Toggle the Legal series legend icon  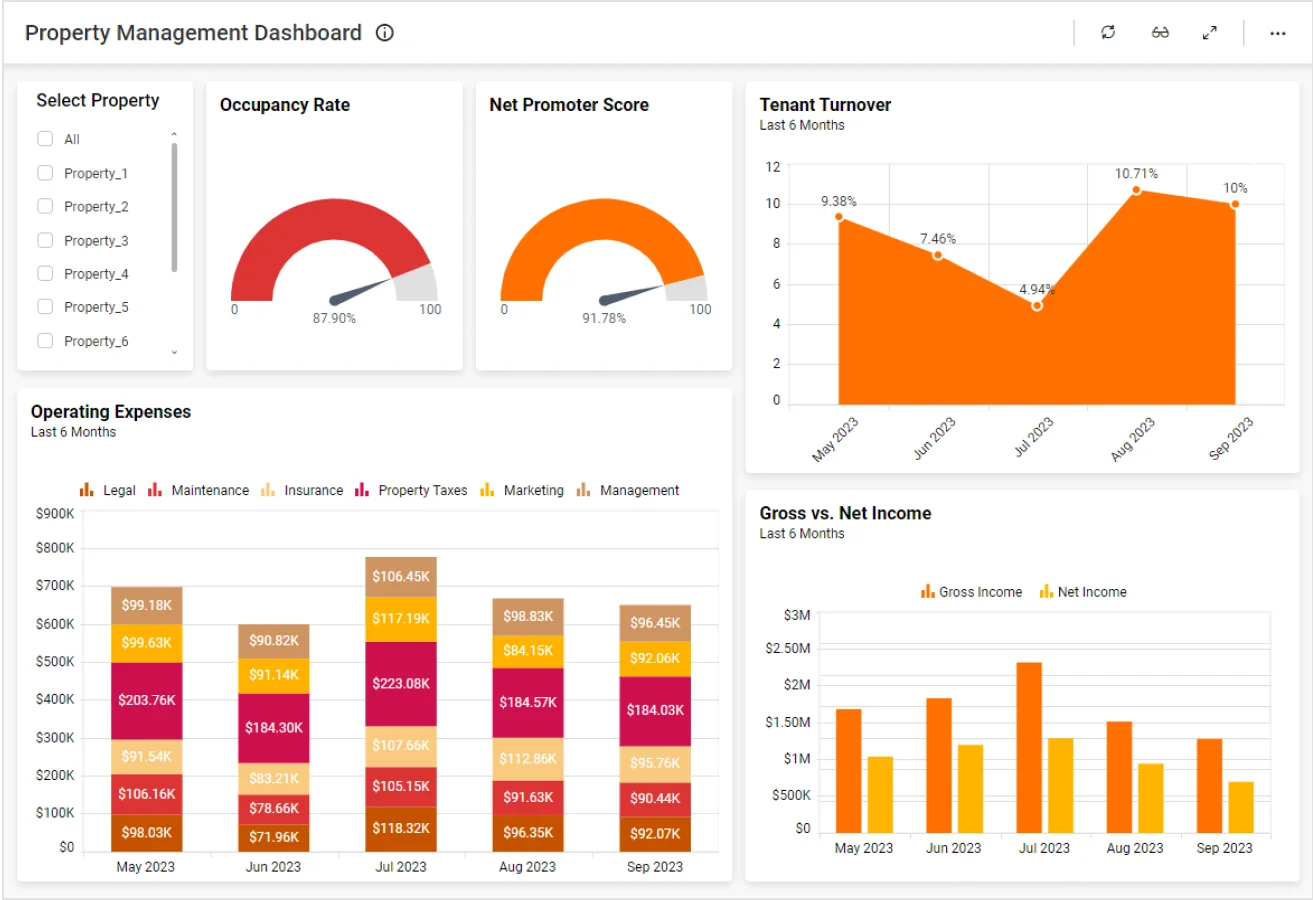87,490
